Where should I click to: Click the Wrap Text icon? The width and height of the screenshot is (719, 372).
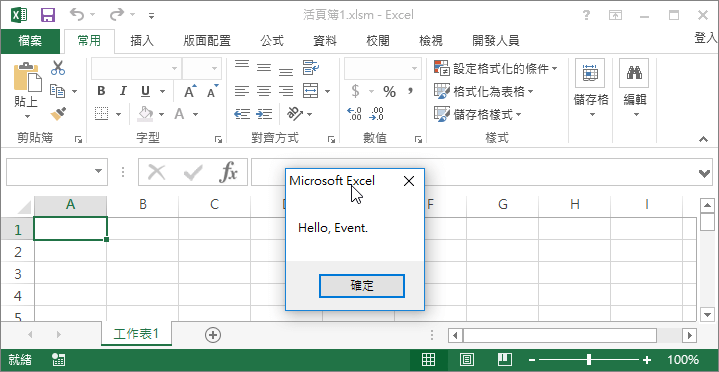[x=311, y=68]
